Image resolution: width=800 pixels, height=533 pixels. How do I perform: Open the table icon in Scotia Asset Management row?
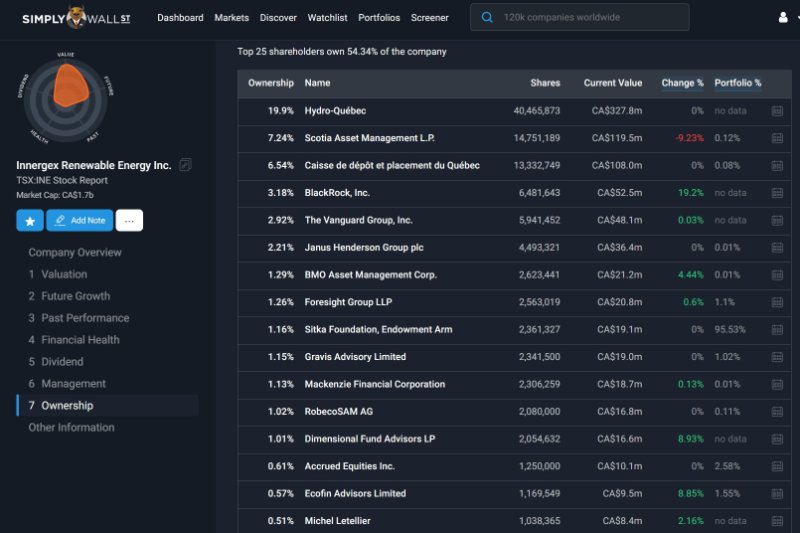pyautogui.click(x=777, y=138)
